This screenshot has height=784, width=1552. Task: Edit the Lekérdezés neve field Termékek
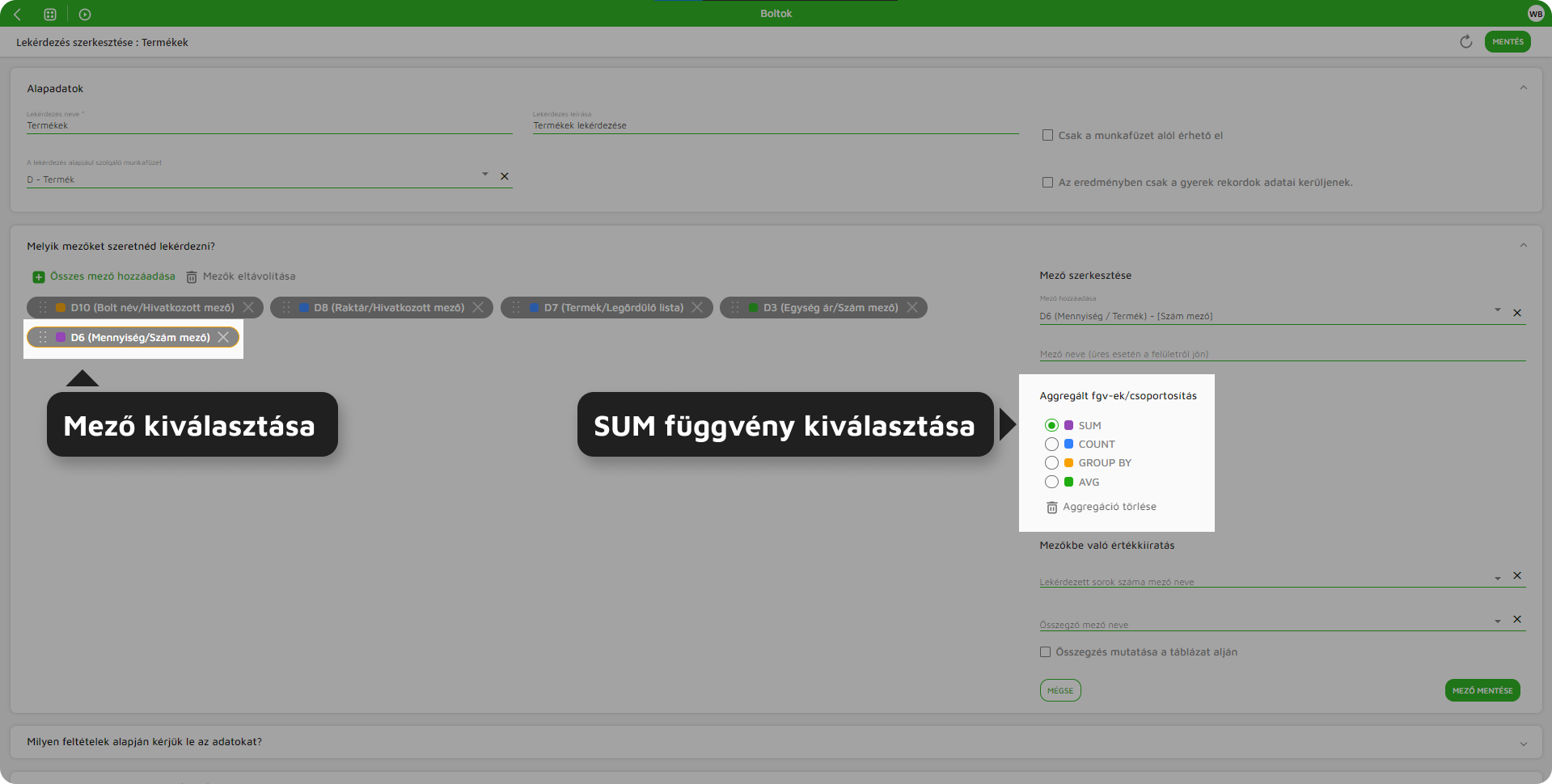click(x=269, y=125)
